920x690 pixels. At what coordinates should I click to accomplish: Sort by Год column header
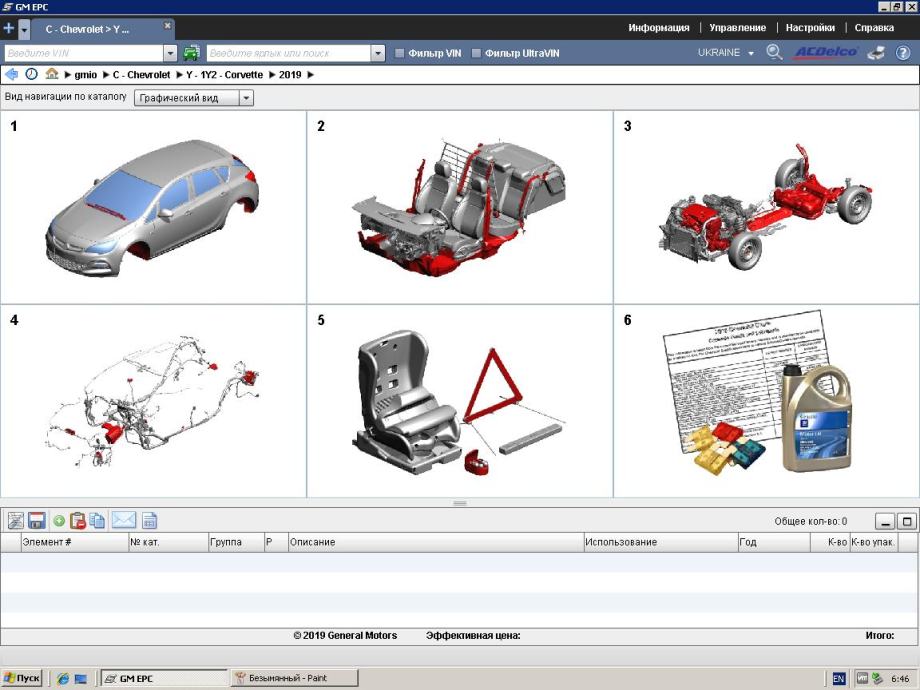coord(774,542)
